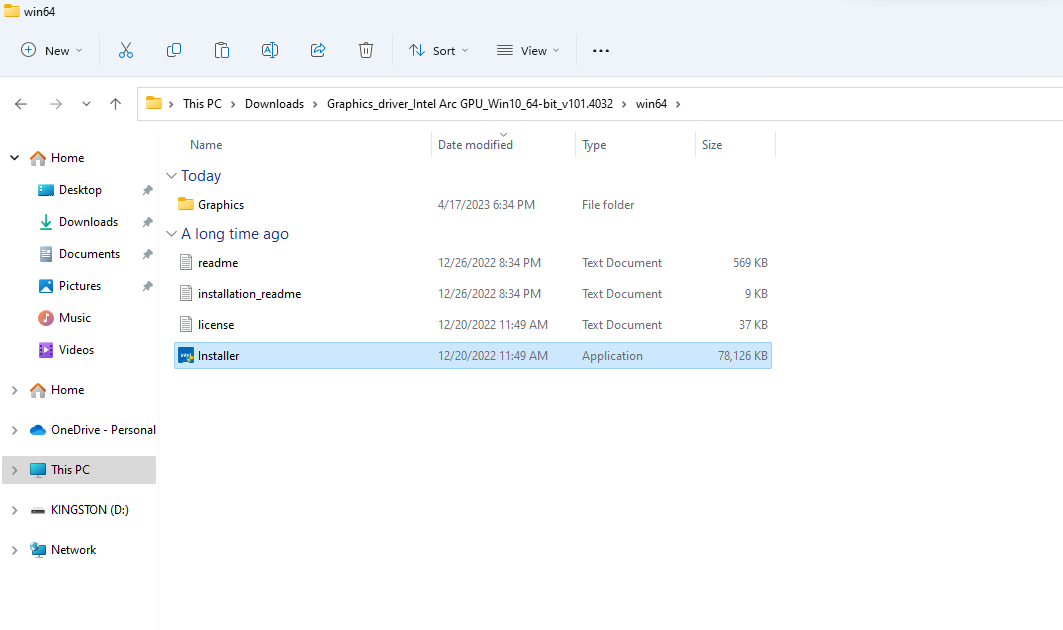Expand the Network tree node
Image resolution: width=1063 pixels, height=630 pixels.
(14, 550)
